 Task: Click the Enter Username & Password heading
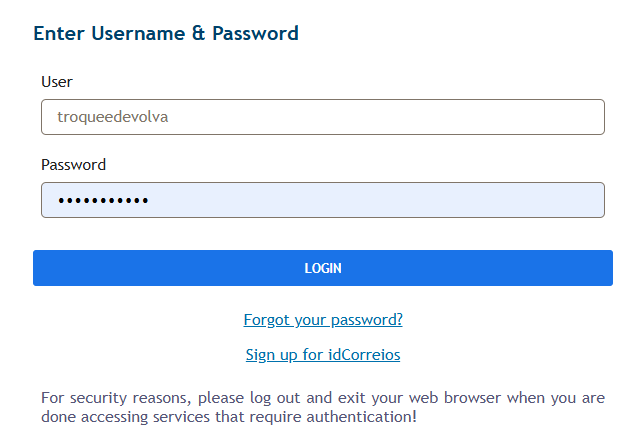(166, 33)
